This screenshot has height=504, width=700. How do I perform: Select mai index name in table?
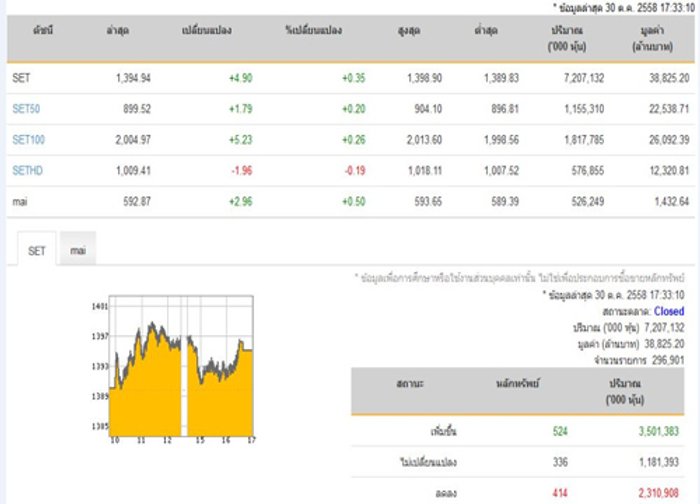pos(20,201)
